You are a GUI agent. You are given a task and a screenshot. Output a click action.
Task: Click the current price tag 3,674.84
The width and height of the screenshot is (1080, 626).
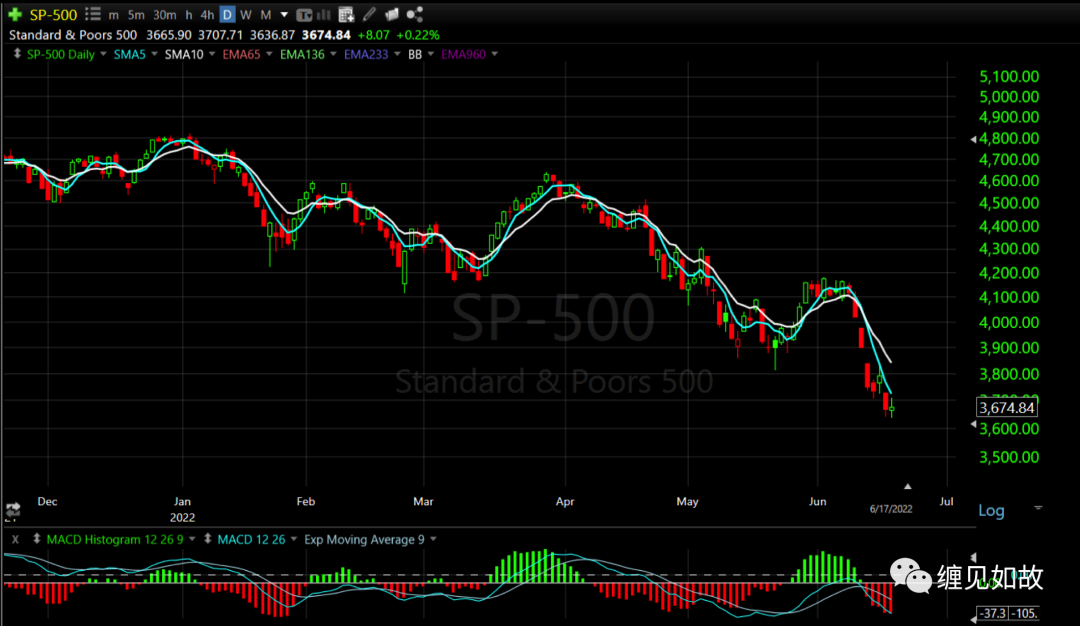coord(1007,408)
